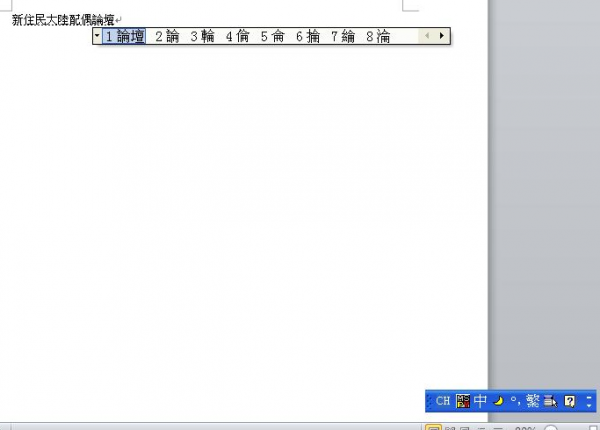Screen dimensions: 600x430
Task: Select candidate 4 倫 from suggestions
Action: 237,36
